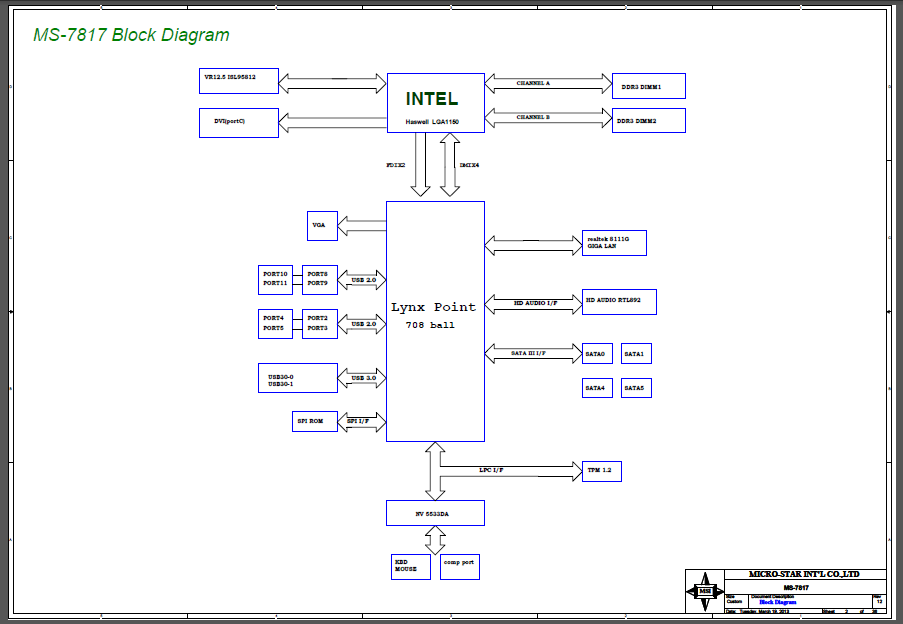Click the 'LPC I/F' arrow label
Viewport: 903px width, 624px height.
click(x=491, y=470)
